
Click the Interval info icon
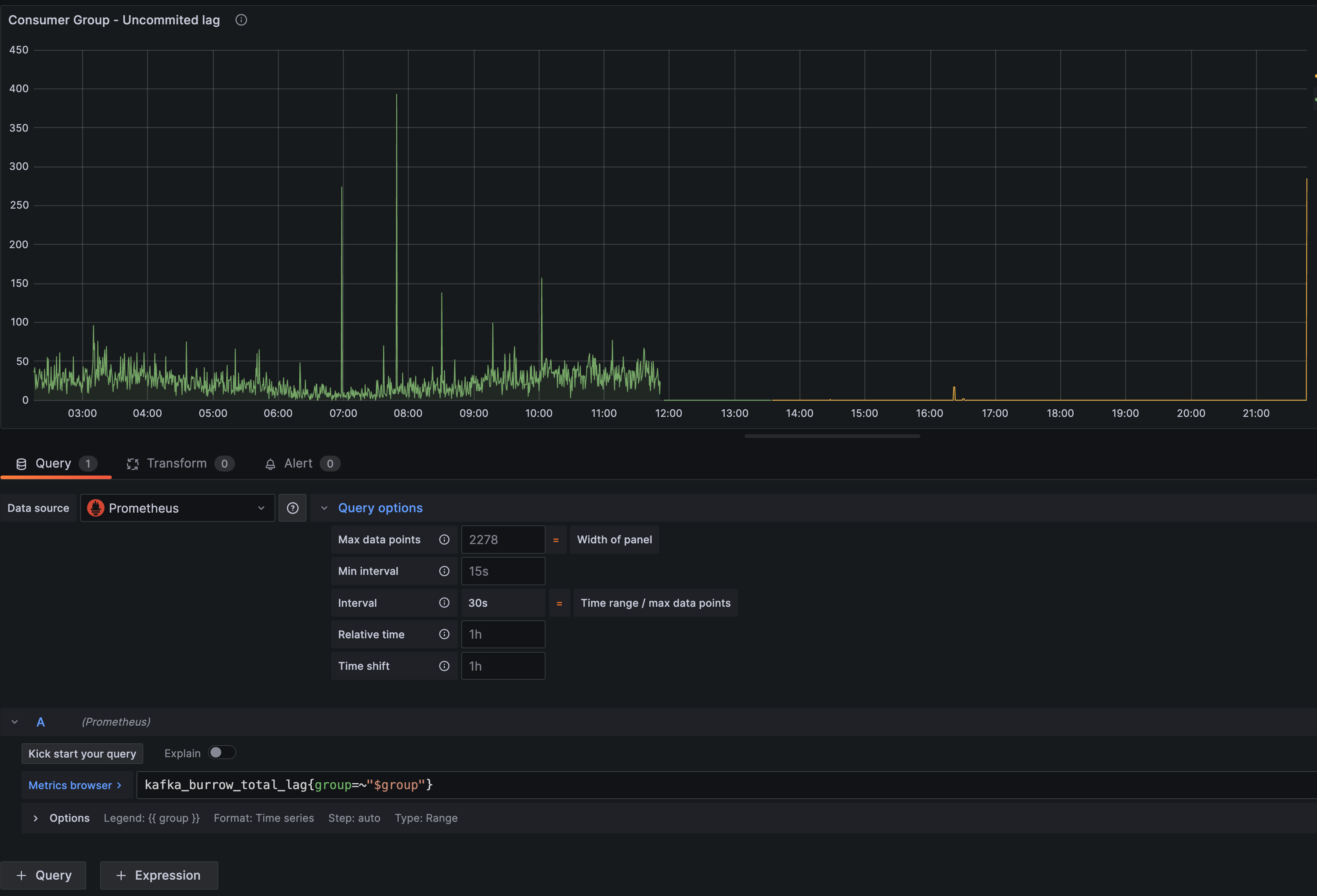(445, 603)
